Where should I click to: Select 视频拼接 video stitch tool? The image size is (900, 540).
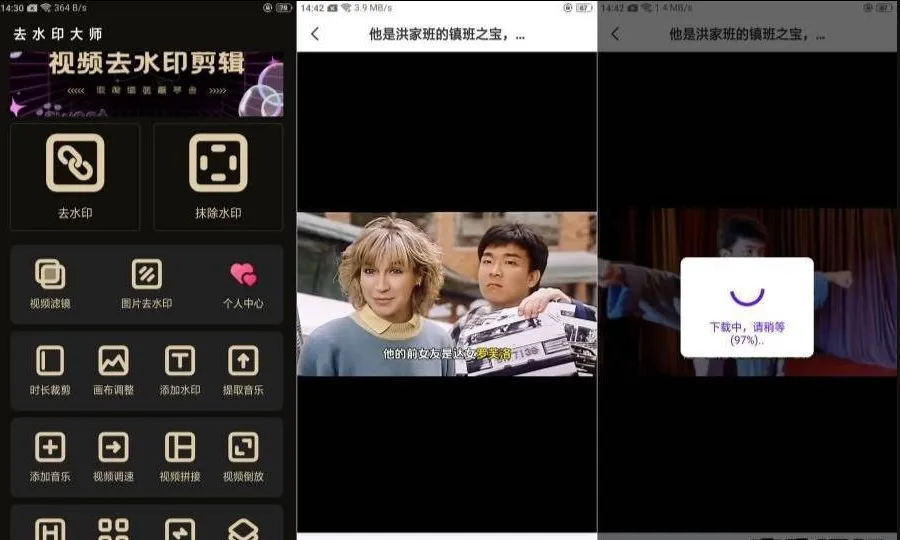click(x=180, y=457)
